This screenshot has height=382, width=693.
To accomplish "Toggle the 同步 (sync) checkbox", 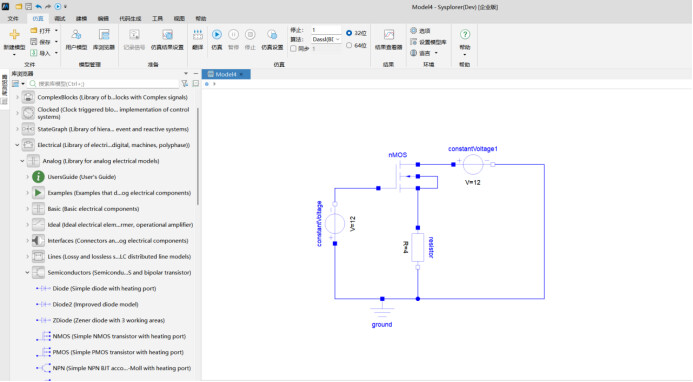I will pyautogui.click(x=293, y=49).
